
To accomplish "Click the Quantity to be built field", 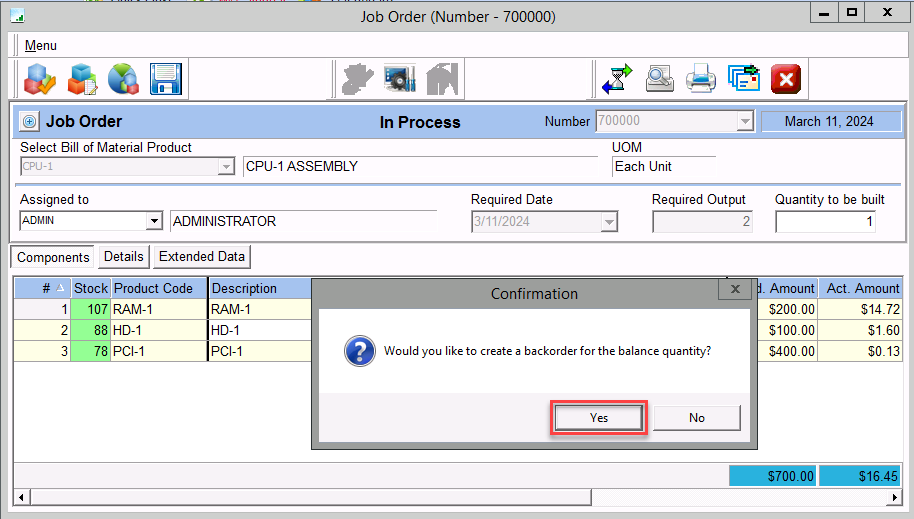I will pyautogui.click(x=825, y=221).
